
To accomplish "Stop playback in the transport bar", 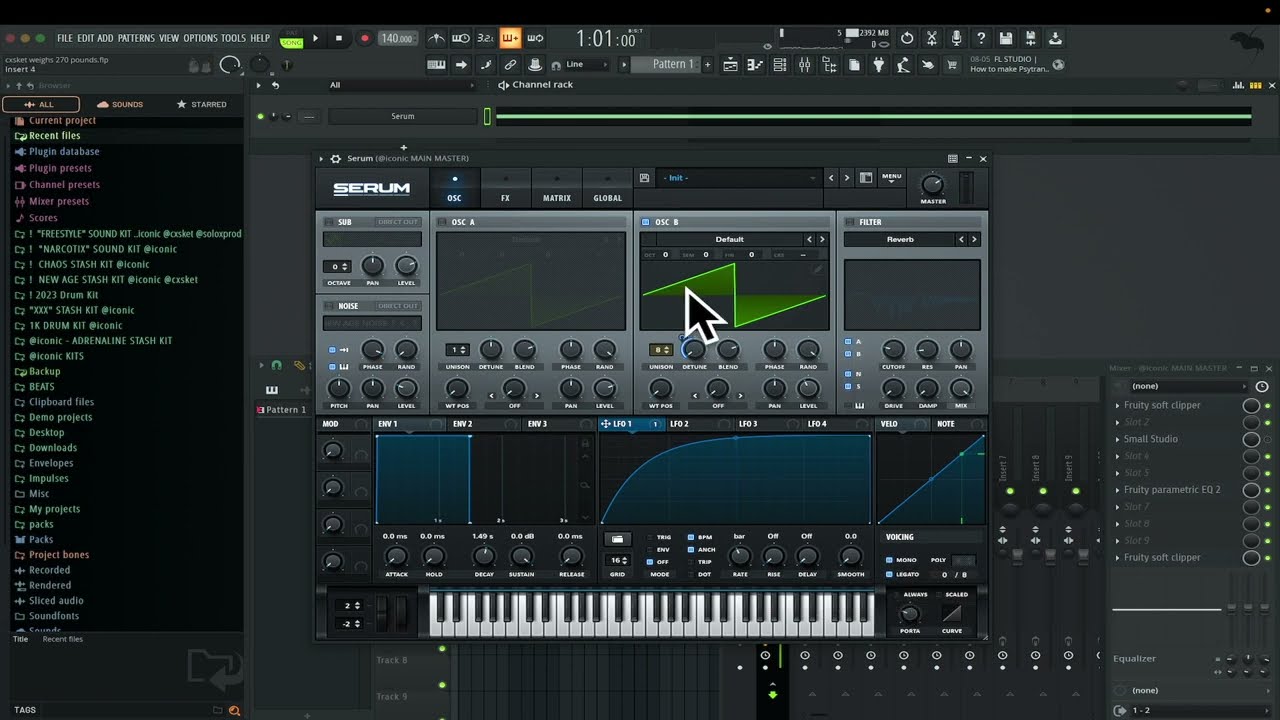I will coord(339,38).
